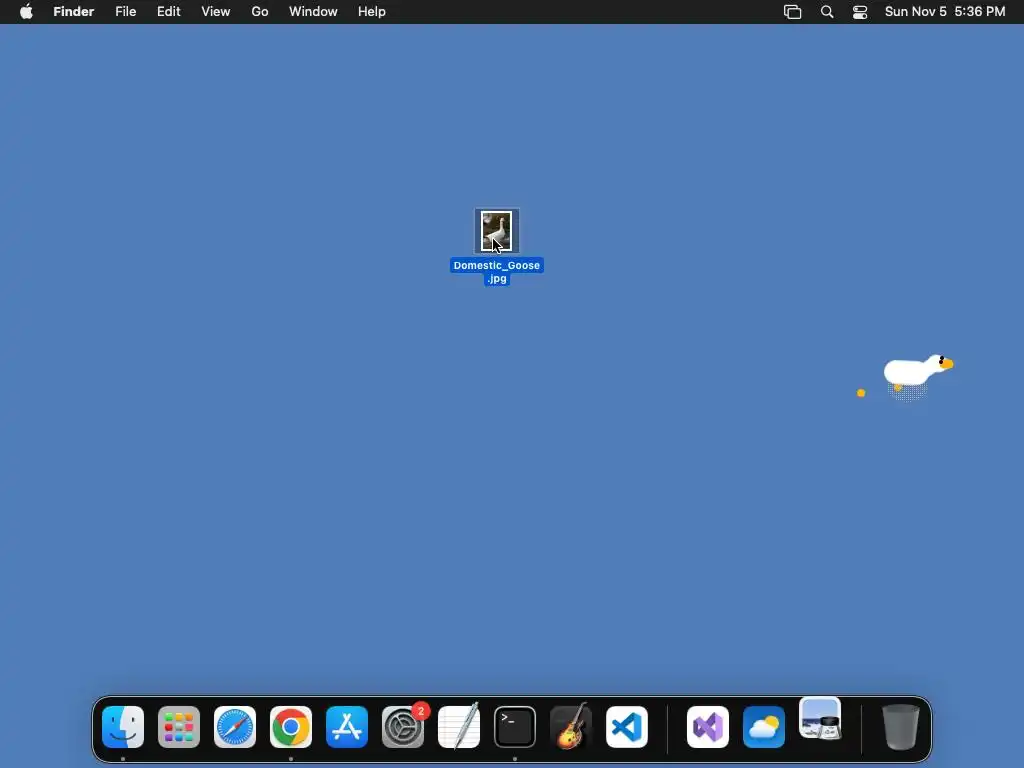Switch to Terminal in the Dock
Viewport: 1024px width, 768px height.
click(515, 727)
